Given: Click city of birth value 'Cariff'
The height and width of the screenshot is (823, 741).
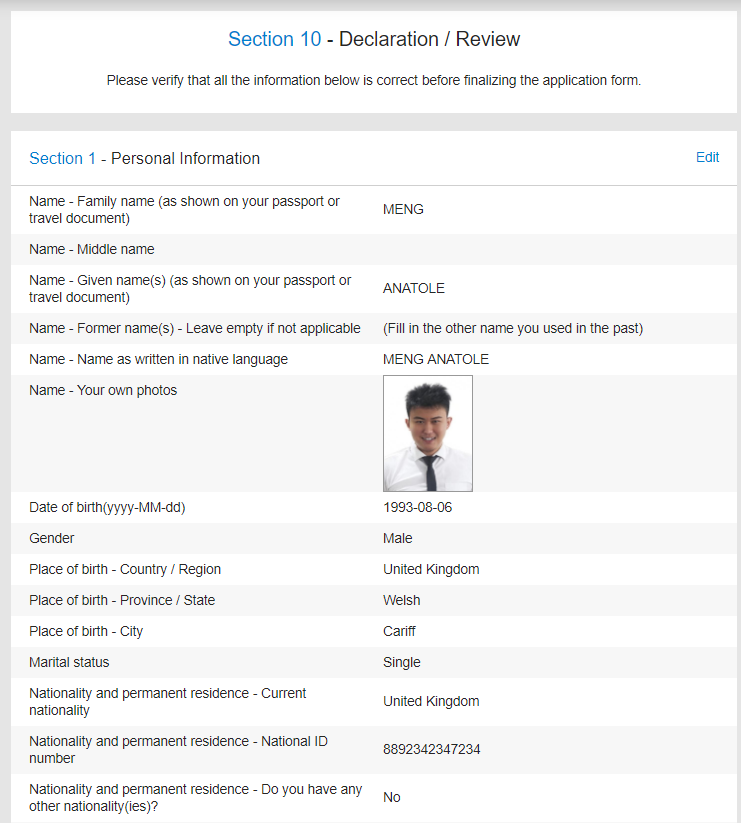Looking at the screenshot, I should (x=399, y=631).
